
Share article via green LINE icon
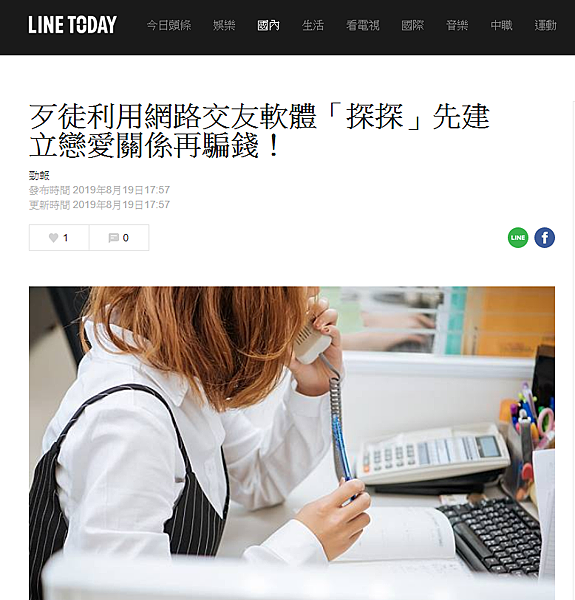(x=518, y=238)
